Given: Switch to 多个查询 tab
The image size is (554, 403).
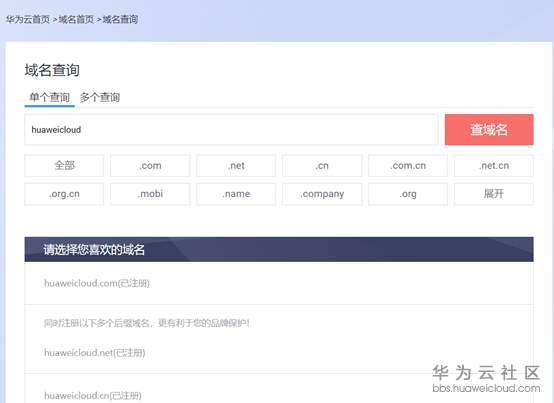Looking at the screenshot, I should tap(100, 97).
